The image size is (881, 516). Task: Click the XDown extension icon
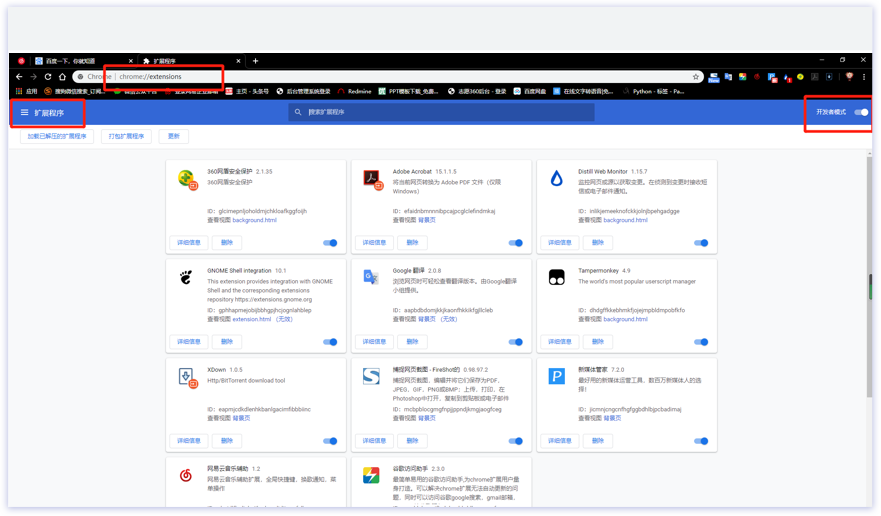188,378
